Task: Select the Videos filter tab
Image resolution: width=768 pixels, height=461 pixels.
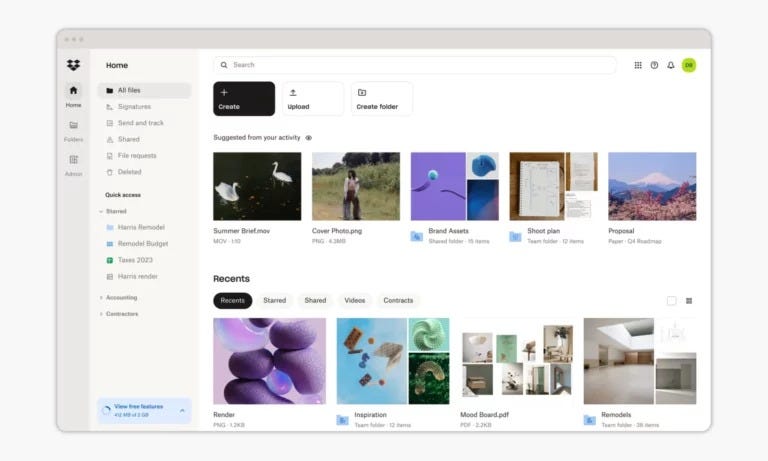Action: [355, 300]
